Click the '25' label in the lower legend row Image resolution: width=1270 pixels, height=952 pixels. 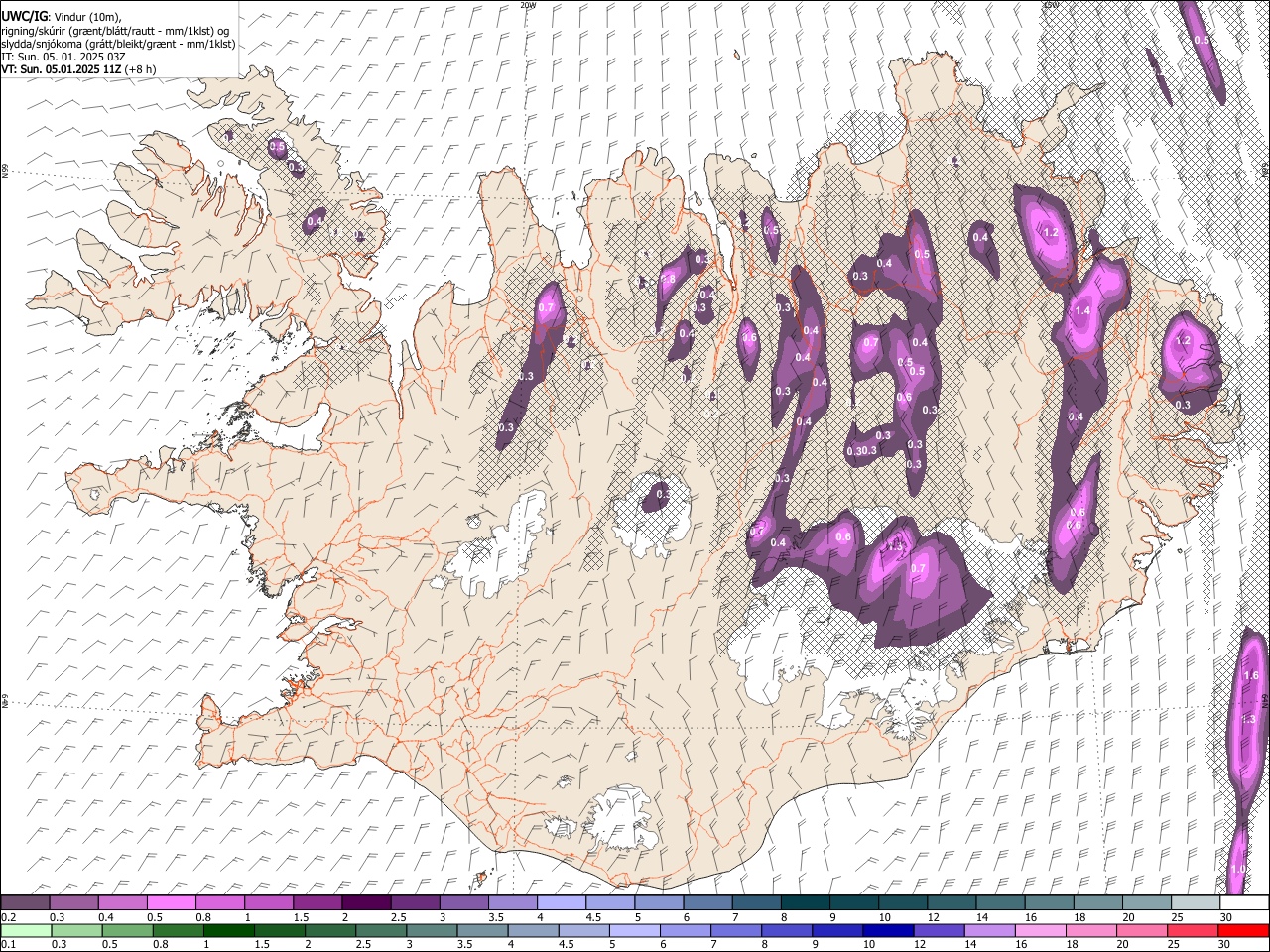(1175, 944)
